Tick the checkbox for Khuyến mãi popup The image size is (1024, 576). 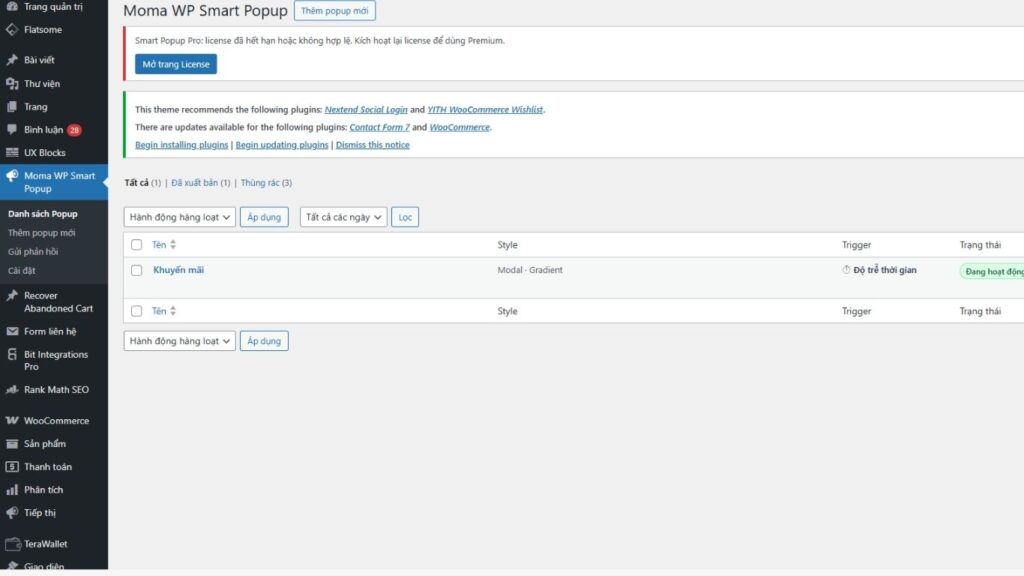point(136,270)
